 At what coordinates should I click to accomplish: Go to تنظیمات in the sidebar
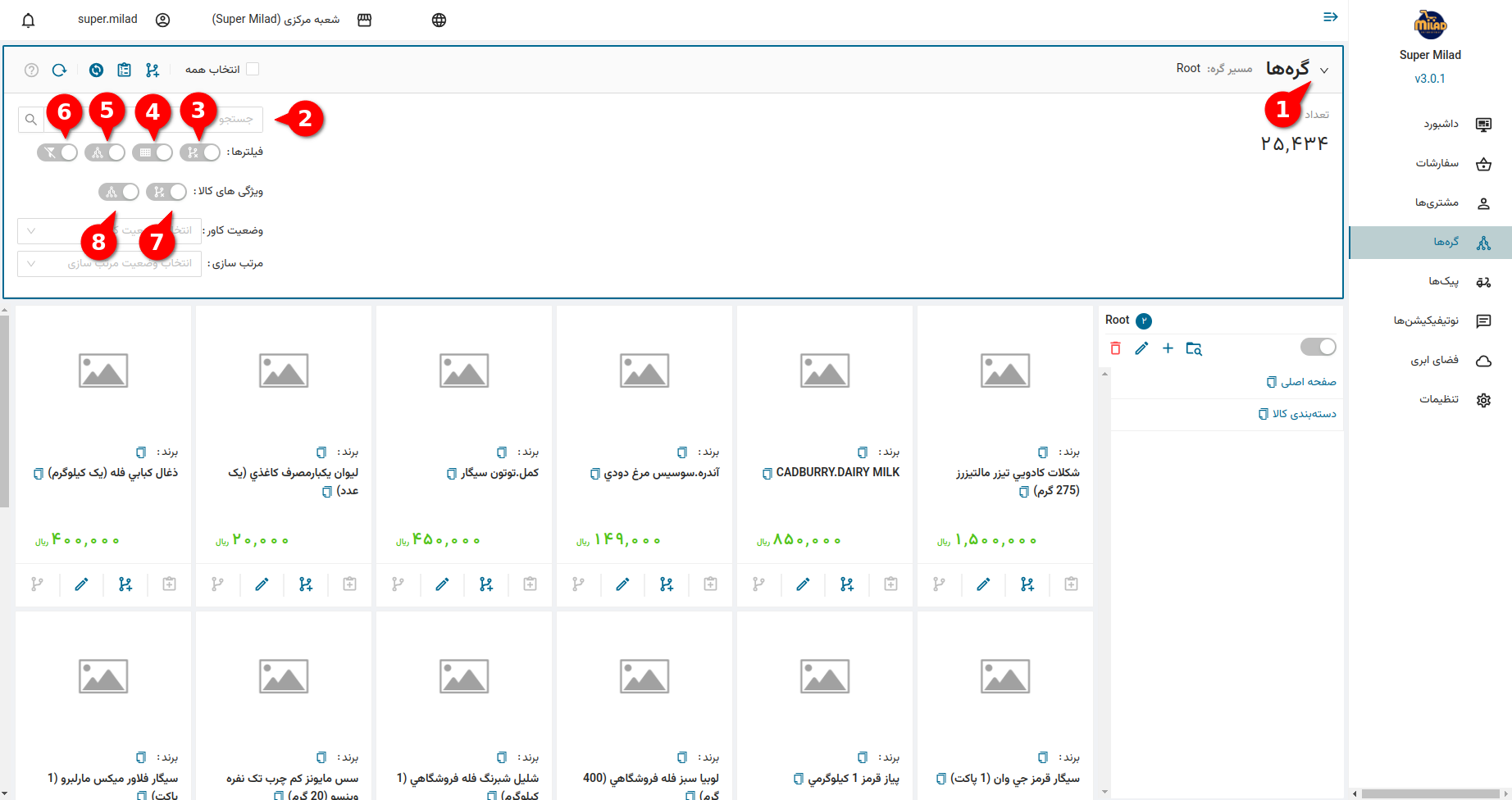[x=1439, y=400]
